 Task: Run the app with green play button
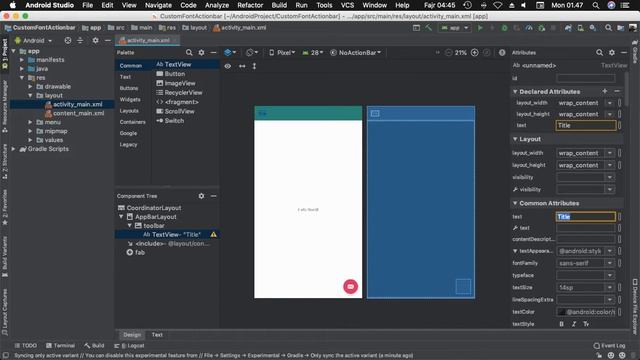(x=480, y=28)
